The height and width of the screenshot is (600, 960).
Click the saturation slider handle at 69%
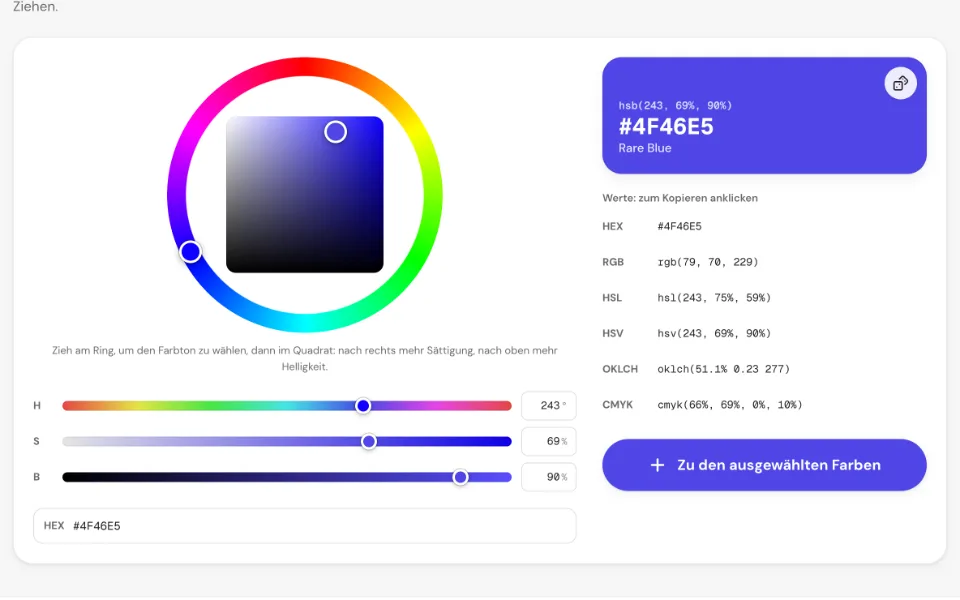[369, 441]
